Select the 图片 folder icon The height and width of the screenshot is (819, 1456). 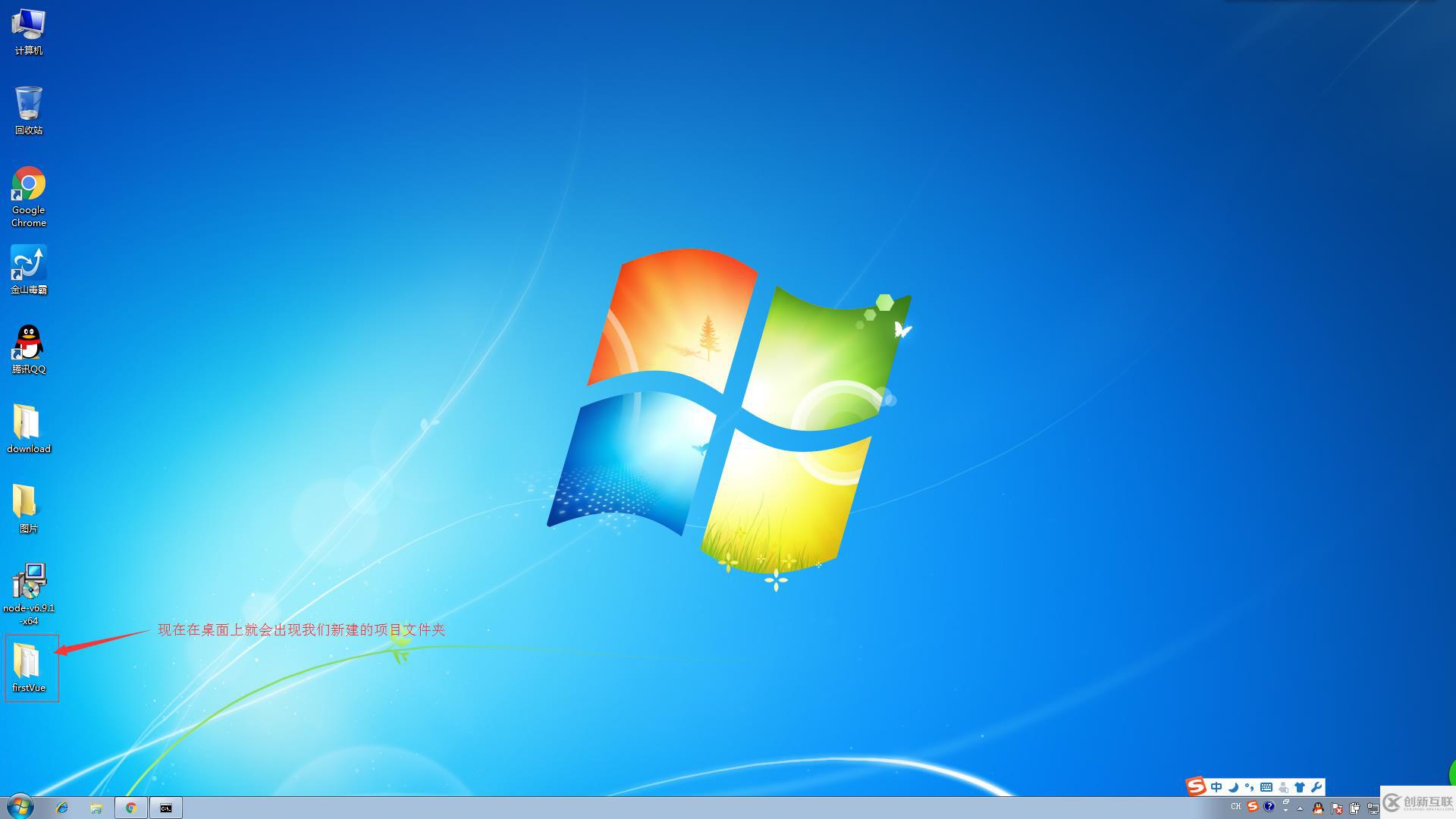pyautogui.click(x=28, y=508)
